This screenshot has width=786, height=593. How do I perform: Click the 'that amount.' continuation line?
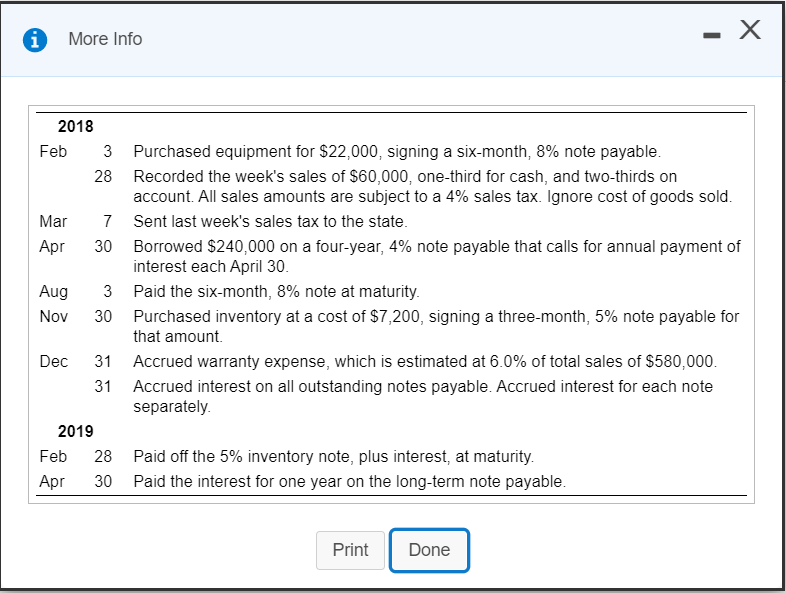pyautogui.click(x=178, y=336)
